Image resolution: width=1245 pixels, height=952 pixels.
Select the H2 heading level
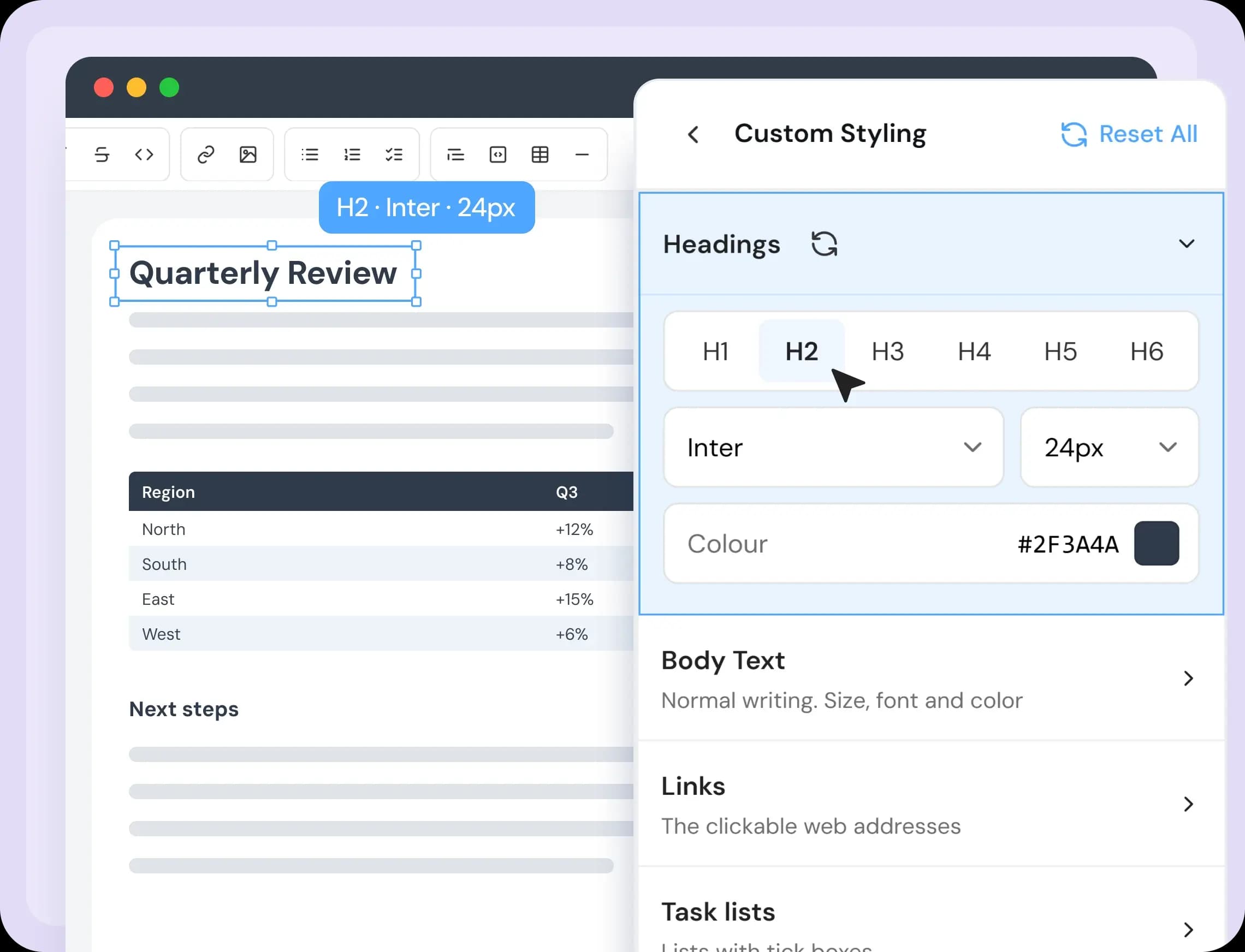(x=802, y=352)
